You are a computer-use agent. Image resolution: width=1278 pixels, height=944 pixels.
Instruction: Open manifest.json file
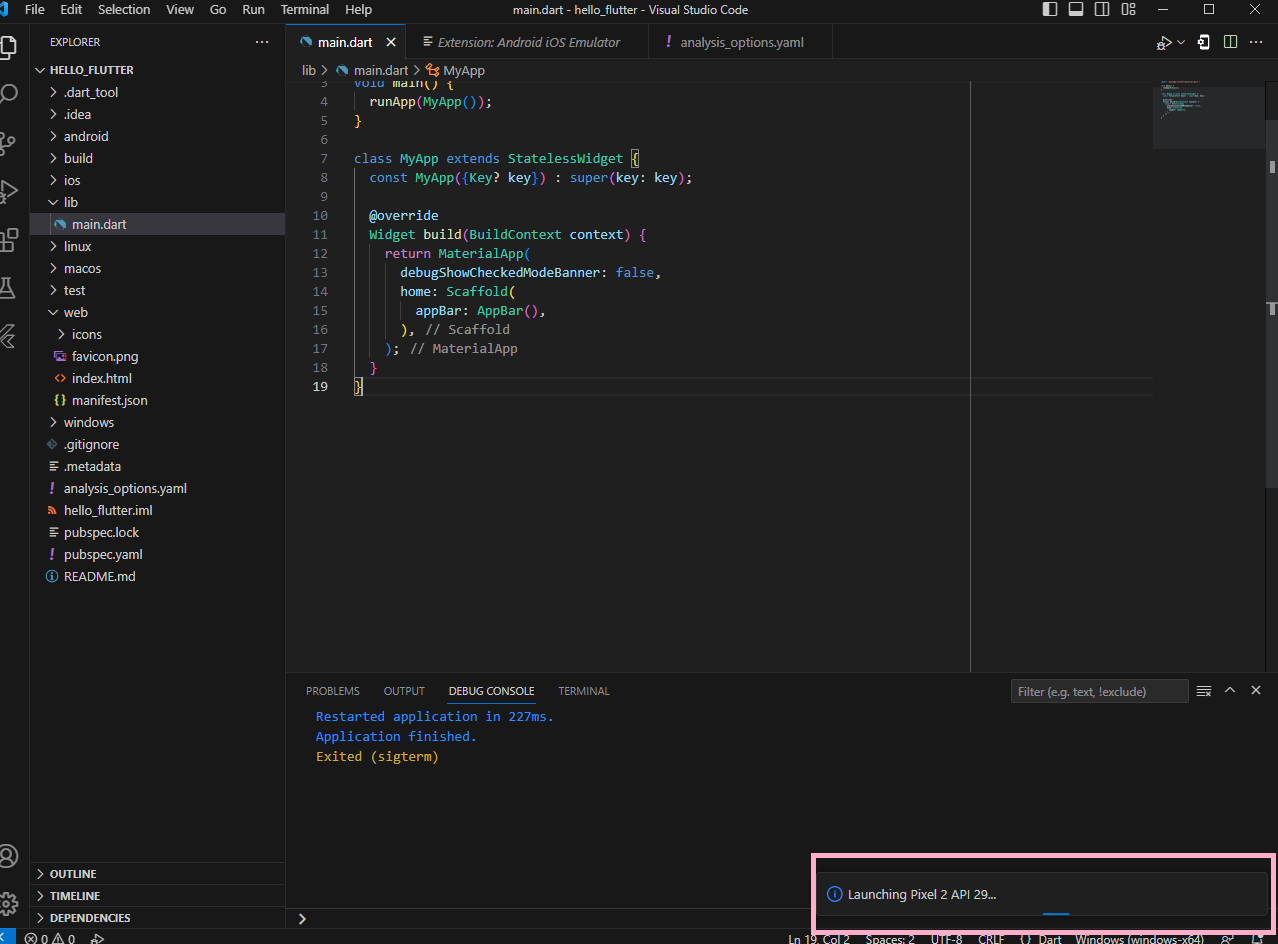coord(157,400)
